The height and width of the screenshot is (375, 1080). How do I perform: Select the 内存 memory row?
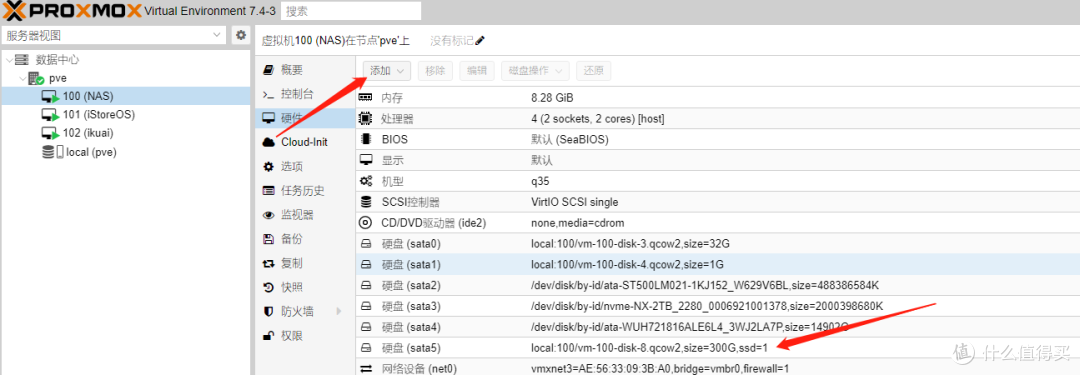click(x=717, y=98)
